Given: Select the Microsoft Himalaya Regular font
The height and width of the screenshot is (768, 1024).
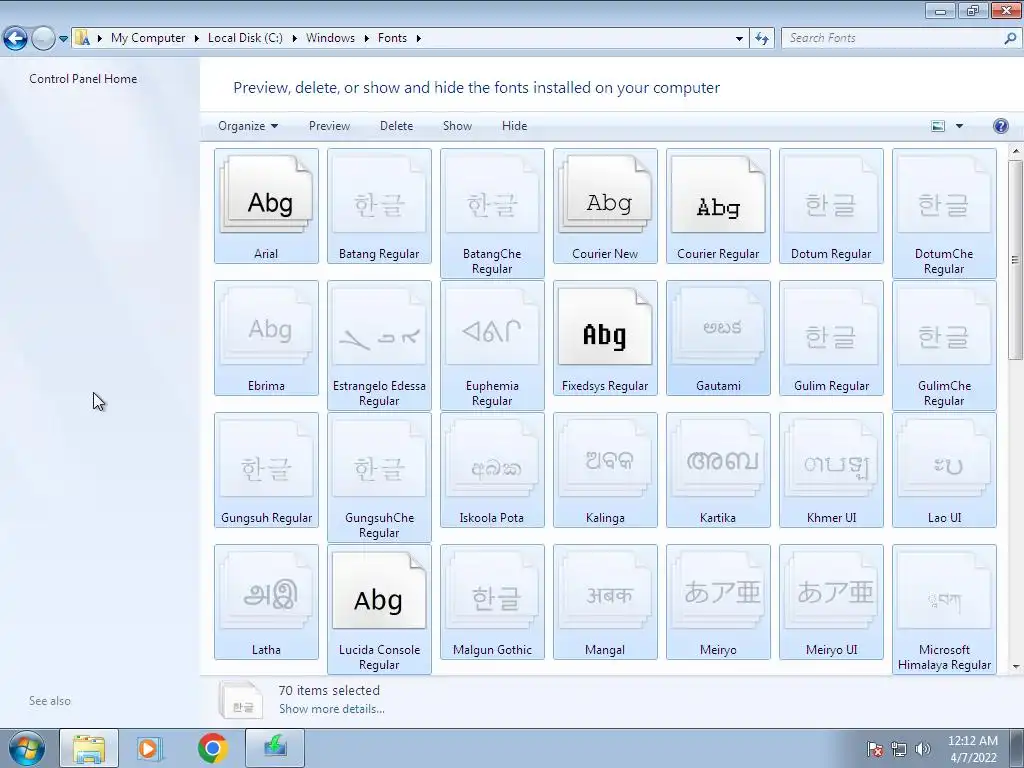Looking at the screenshot, I should pos(944,609).
